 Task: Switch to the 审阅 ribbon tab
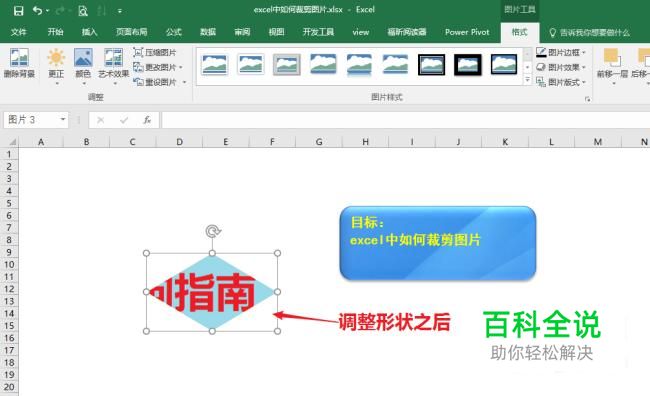click(x=242, y=32)
